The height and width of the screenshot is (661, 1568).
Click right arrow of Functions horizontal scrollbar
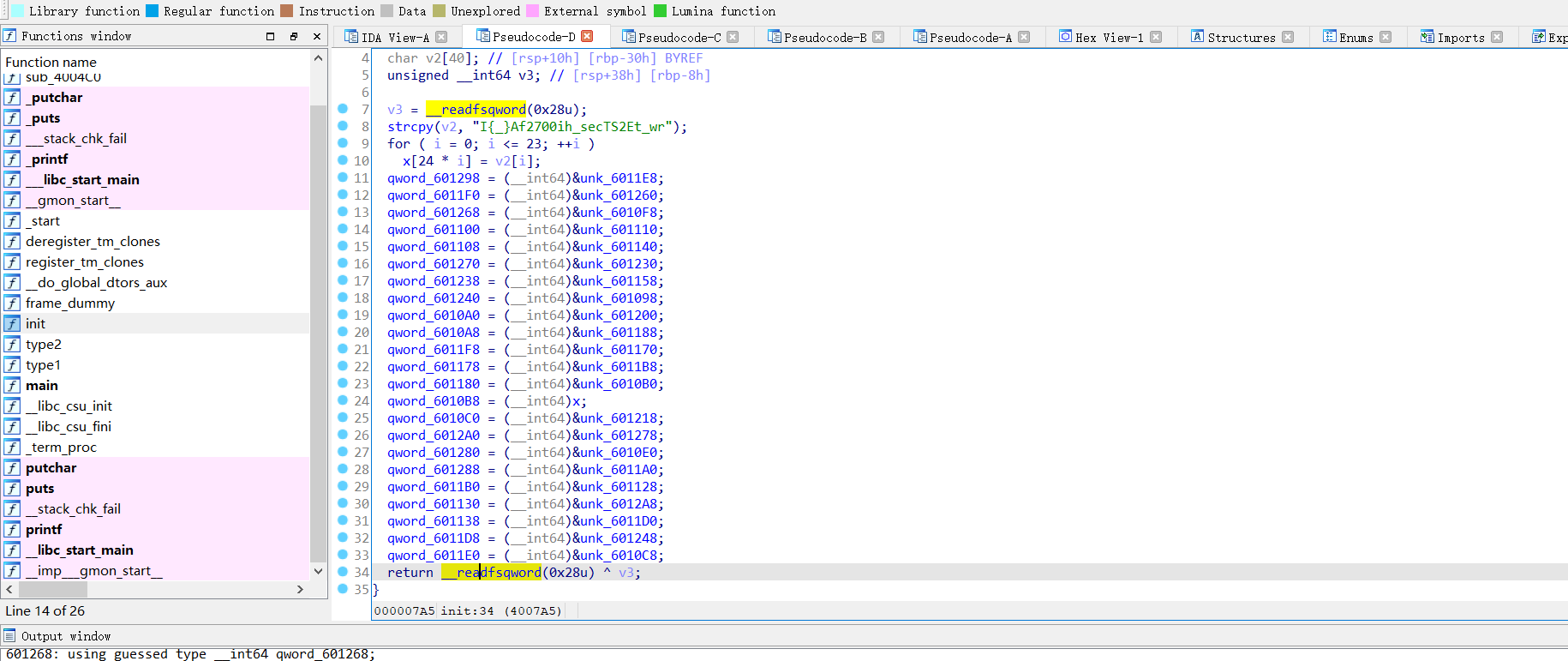(x=300, y=589)
